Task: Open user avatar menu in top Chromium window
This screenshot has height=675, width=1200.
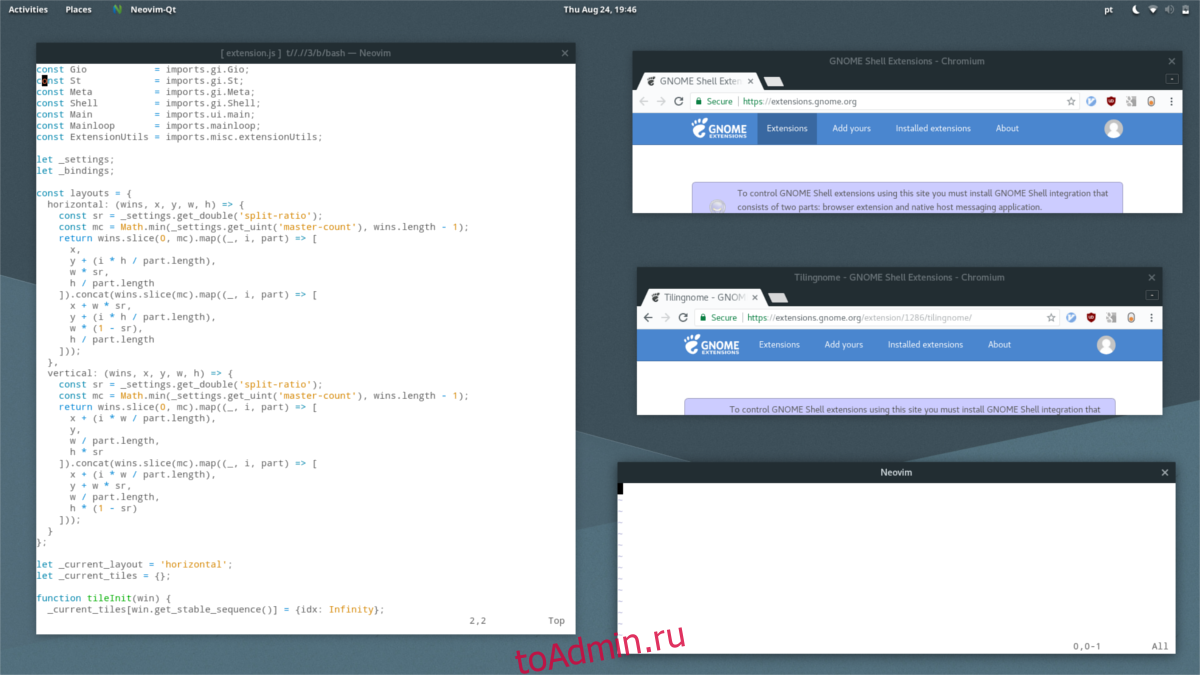Action: pyautogui.click(x=1113, y=128)
